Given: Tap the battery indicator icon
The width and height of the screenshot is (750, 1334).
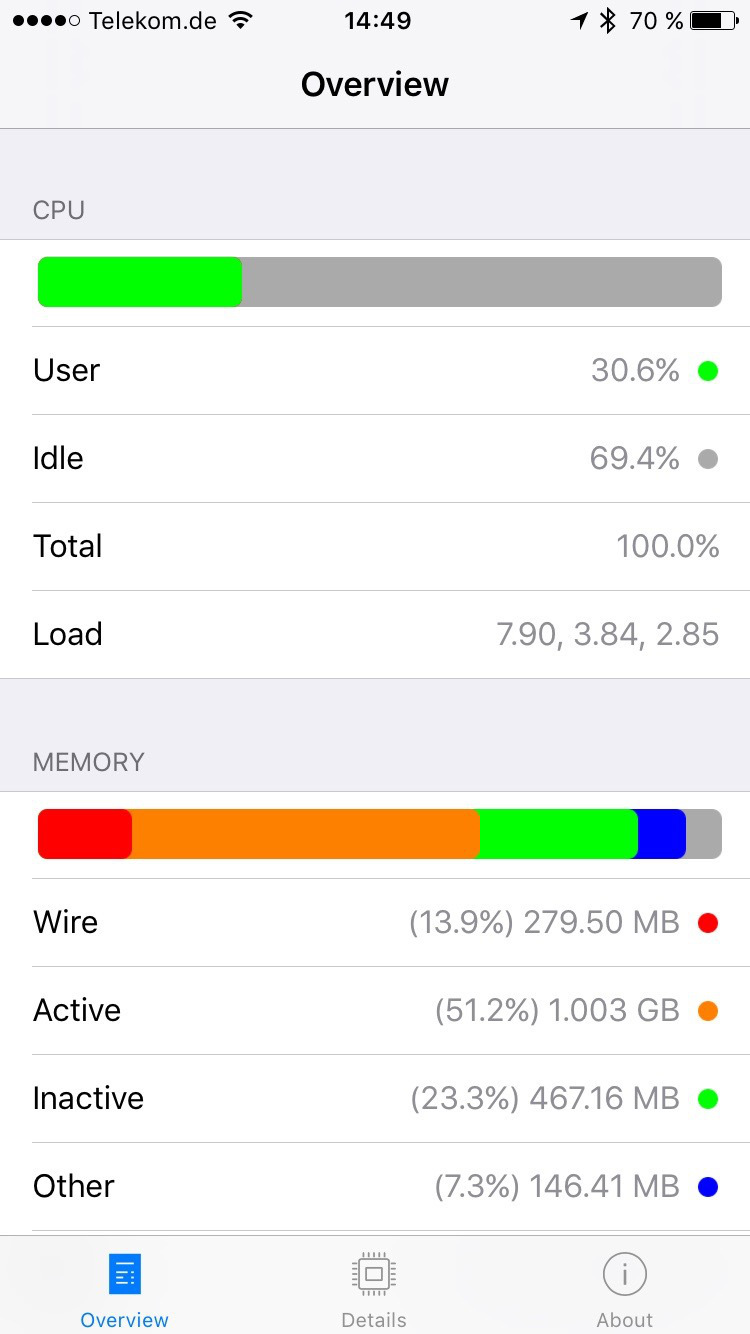Looking at the screenshot, I should pyautogui.click(x=714, y=20).
